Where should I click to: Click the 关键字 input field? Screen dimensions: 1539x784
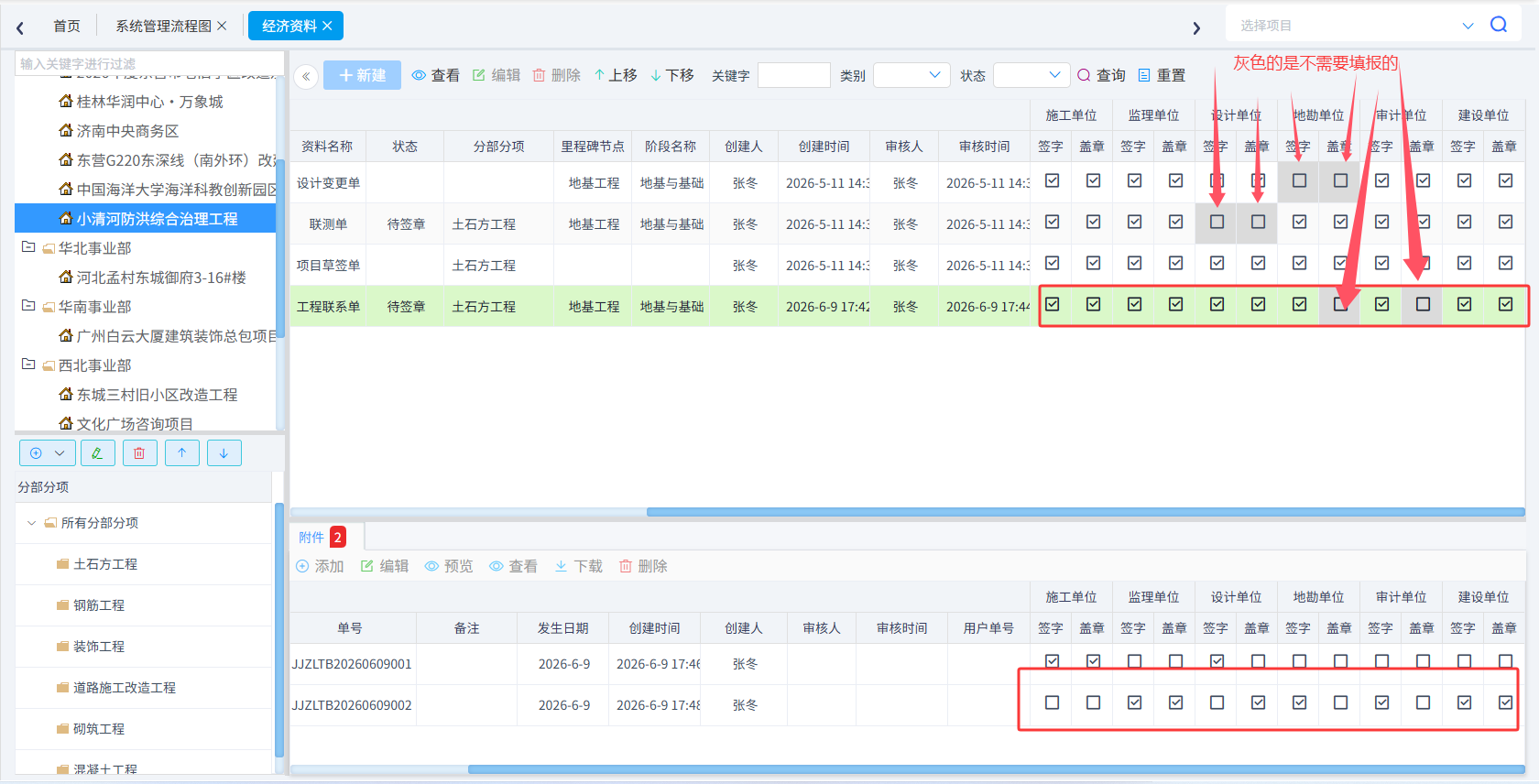(x=794, y=75)
